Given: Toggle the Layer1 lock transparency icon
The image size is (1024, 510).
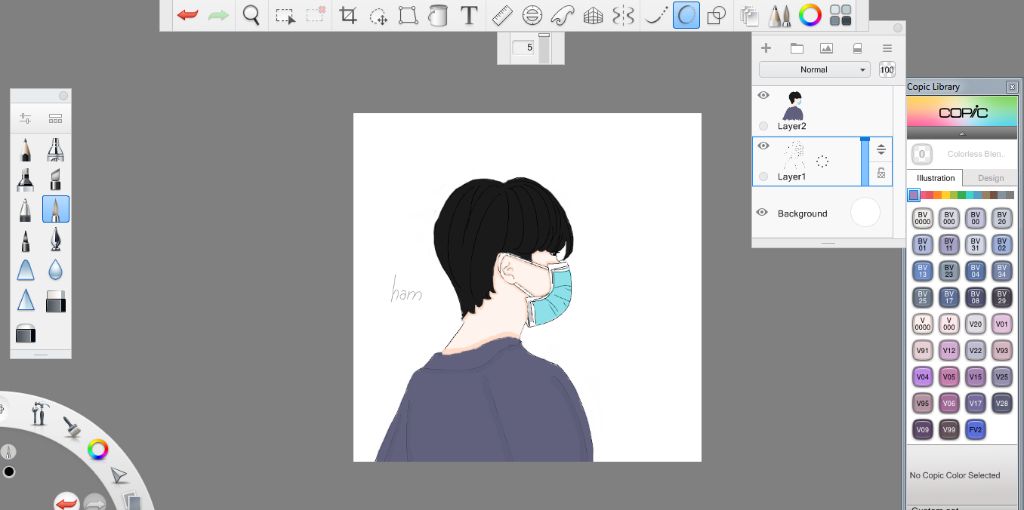Looking at the screenshot, I should point(881,173).
